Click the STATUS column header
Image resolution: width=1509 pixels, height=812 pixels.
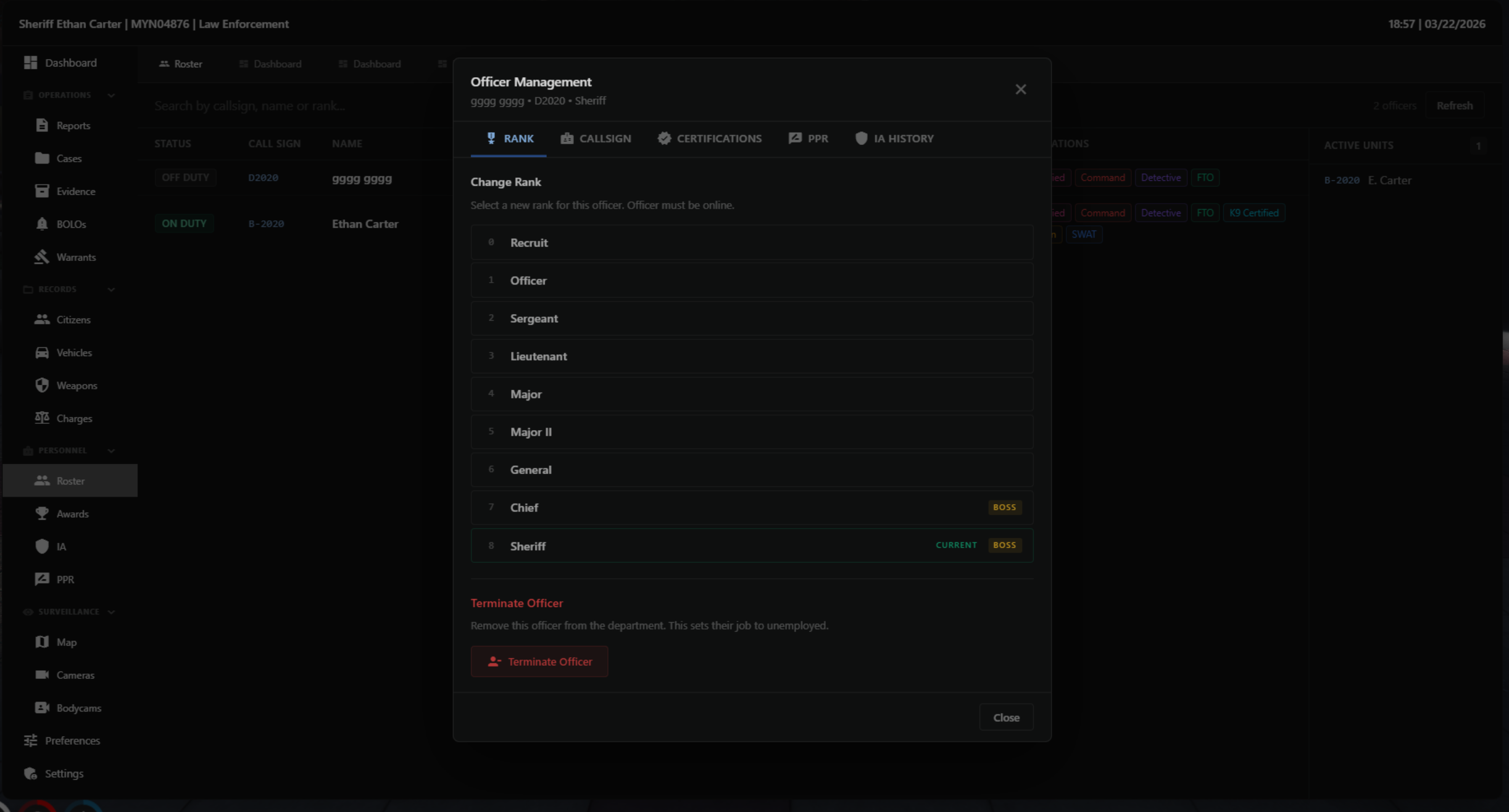(173, 143)
